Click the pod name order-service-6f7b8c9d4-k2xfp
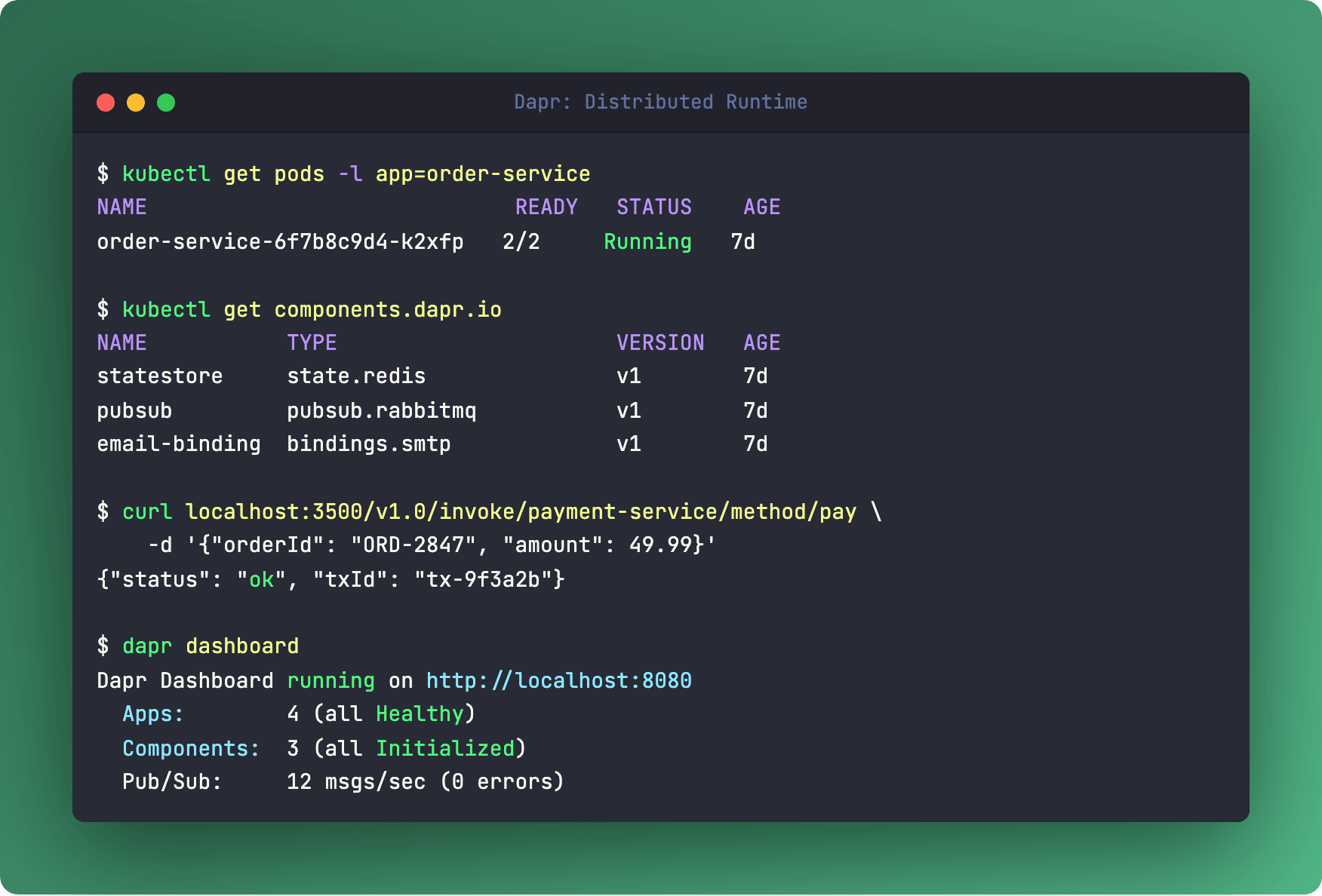Image resolution: width=1322 pixels, height=896 pixels. pyautogui.click(x=280, y=241)
